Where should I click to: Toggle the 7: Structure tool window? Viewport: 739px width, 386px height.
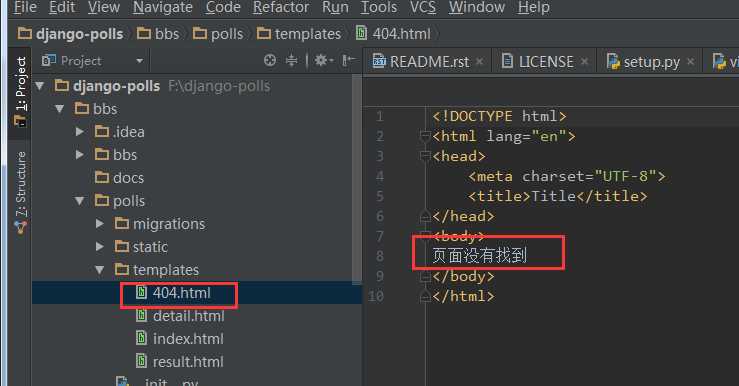tap(20, 192)
